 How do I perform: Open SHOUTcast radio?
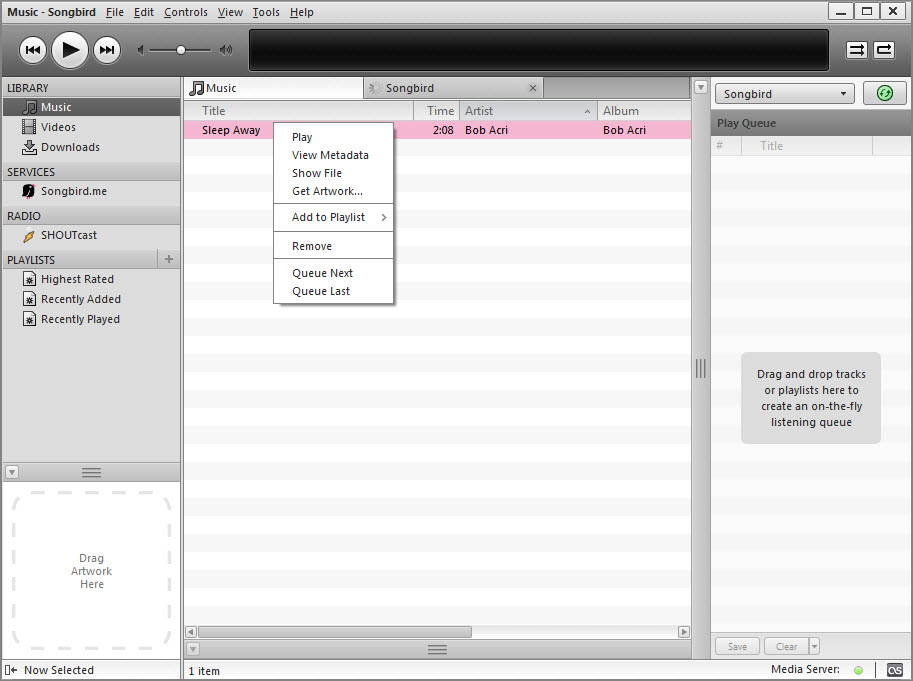point(91,235)
